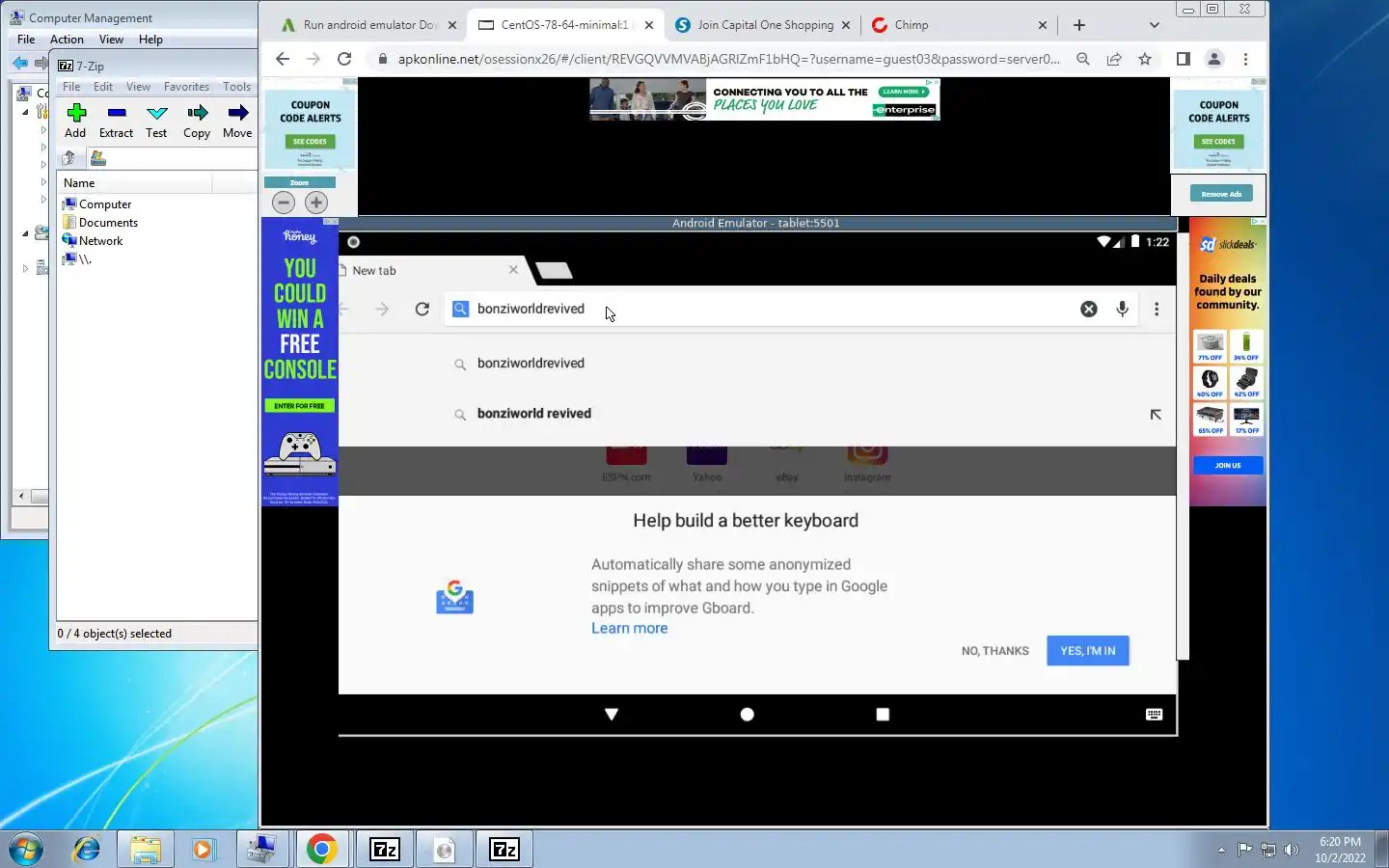The image size is (1389, 868).
Task: Open Windows Explorer folder on taskbar
Action: tap(146, 850)
